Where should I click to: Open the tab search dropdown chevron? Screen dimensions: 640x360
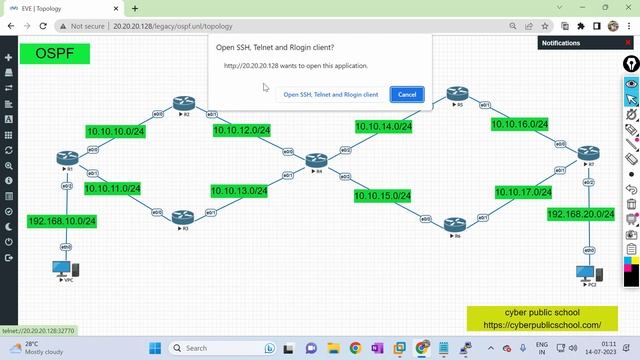(x=560, y=7)
